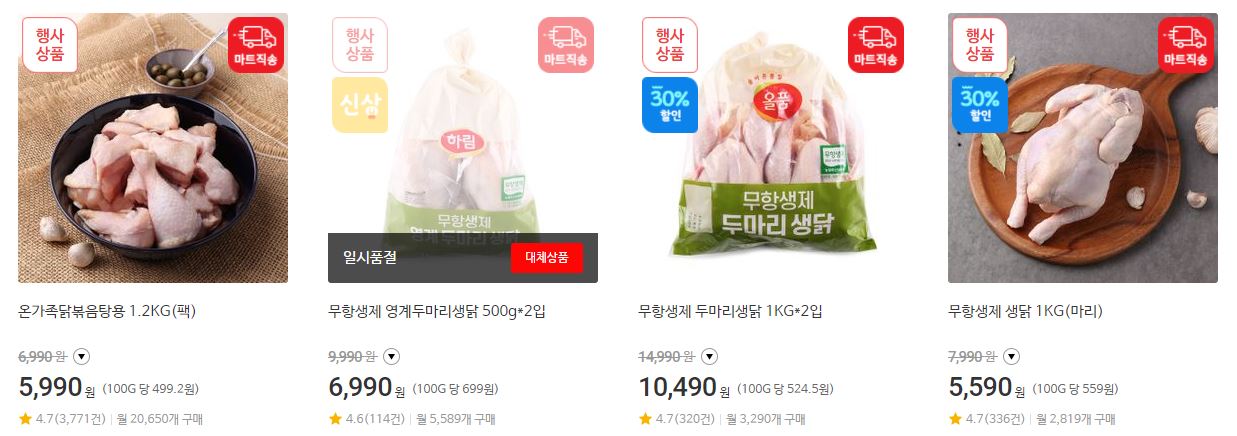Open 무항생제 생닭 1KG(마리) product title

click(1025, 311)
